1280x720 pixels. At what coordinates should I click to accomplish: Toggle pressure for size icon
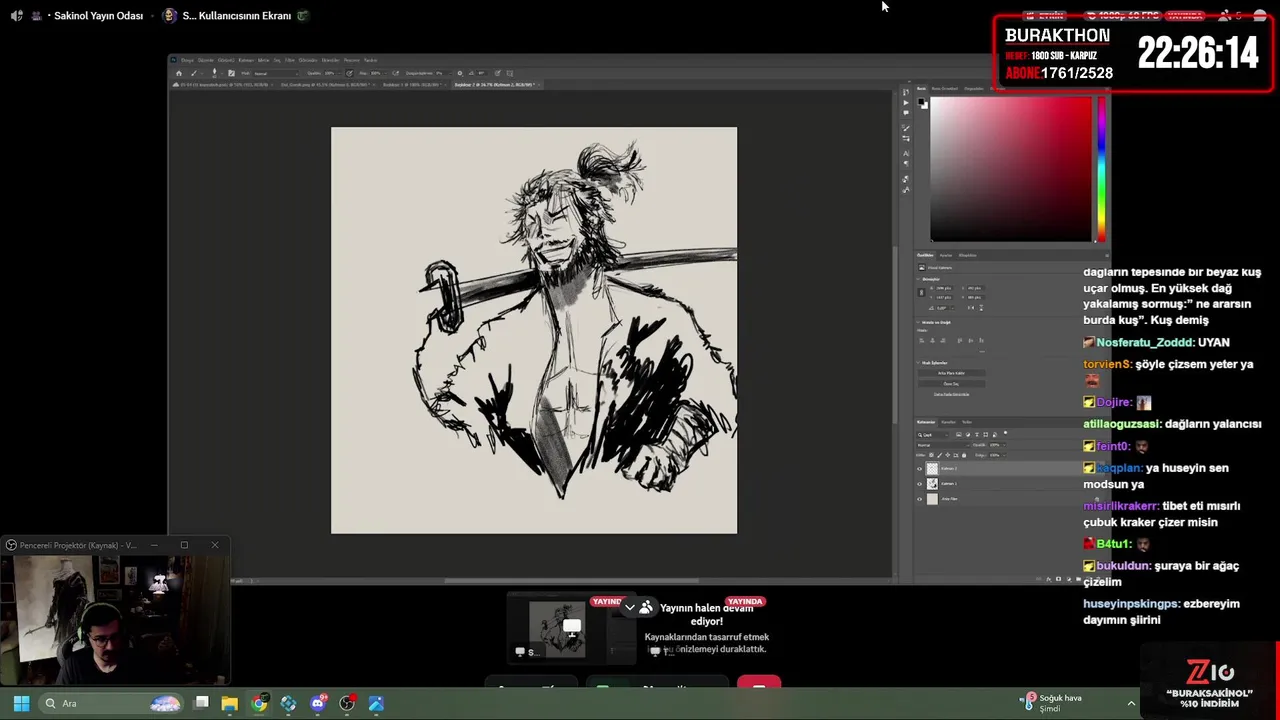point(496,73)
